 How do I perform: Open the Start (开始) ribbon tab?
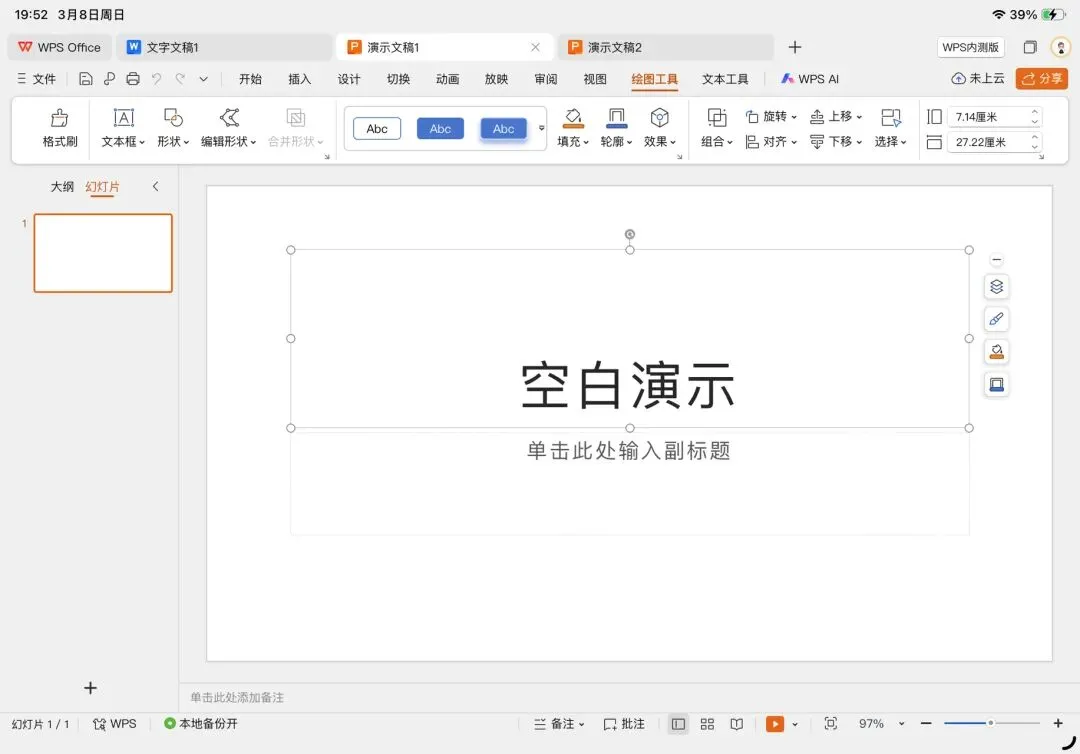250,79
